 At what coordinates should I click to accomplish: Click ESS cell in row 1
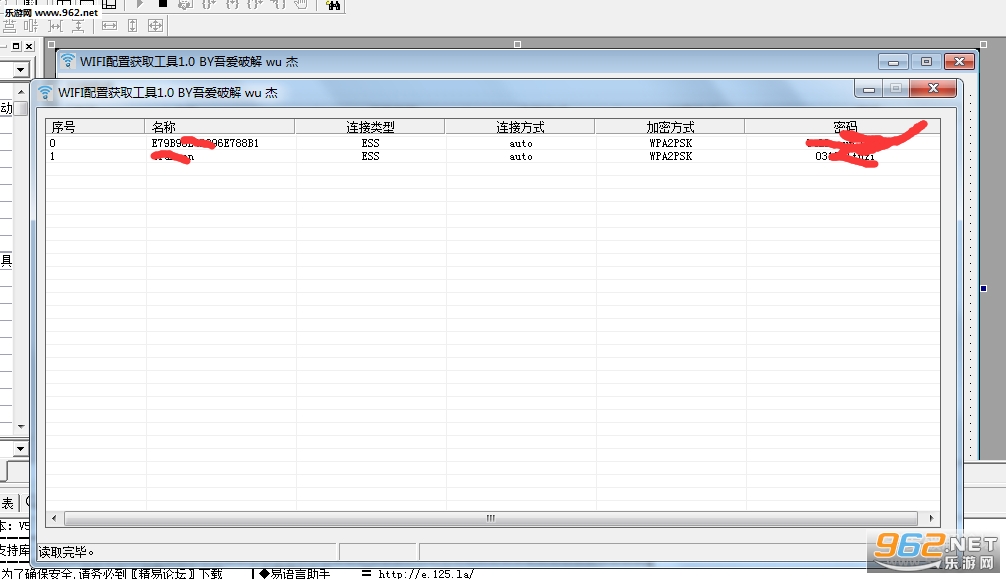click(x=370, y=156)
